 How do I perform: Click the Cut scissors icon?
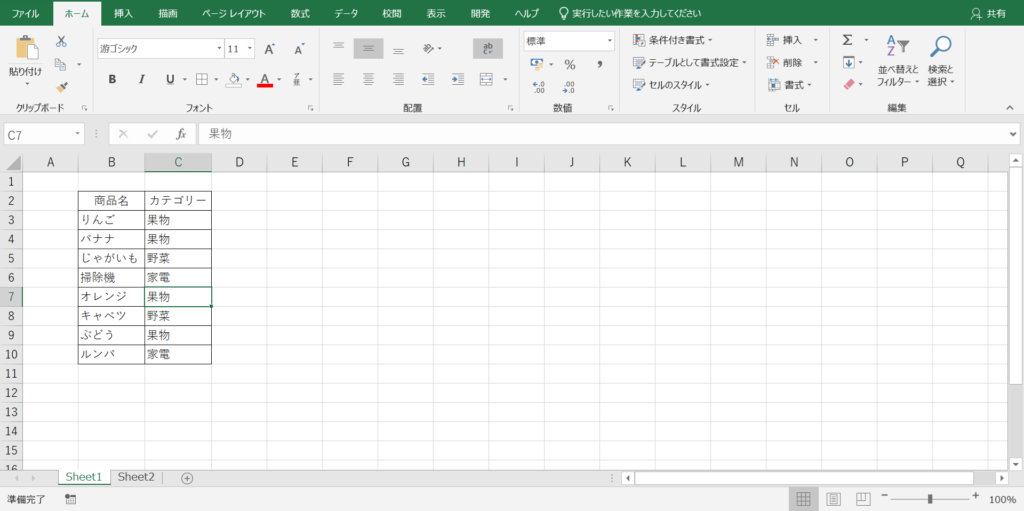point(61,41)
